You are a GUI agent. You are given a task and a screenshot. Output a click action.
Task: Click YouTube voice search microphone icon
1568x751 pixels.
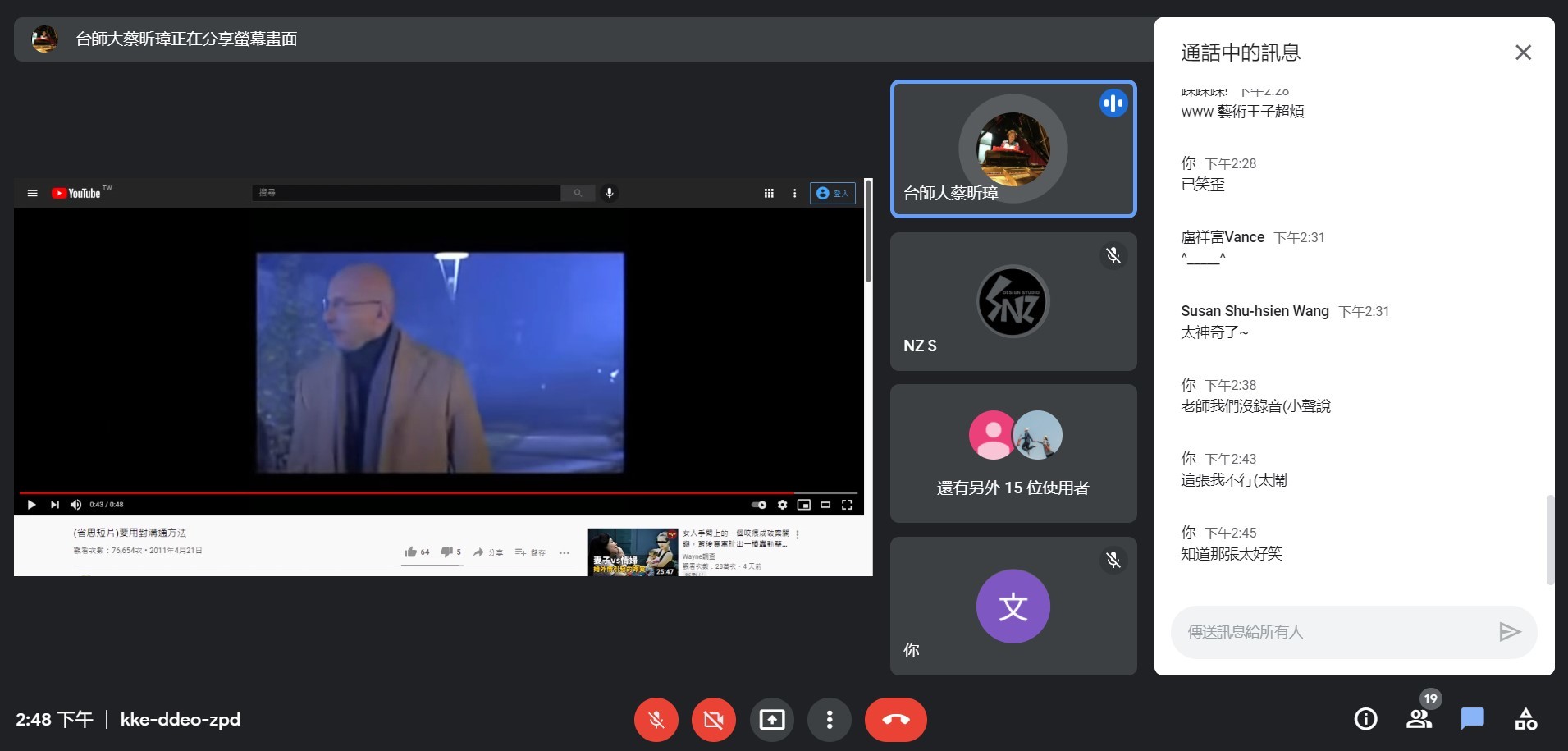click(609, 193)
